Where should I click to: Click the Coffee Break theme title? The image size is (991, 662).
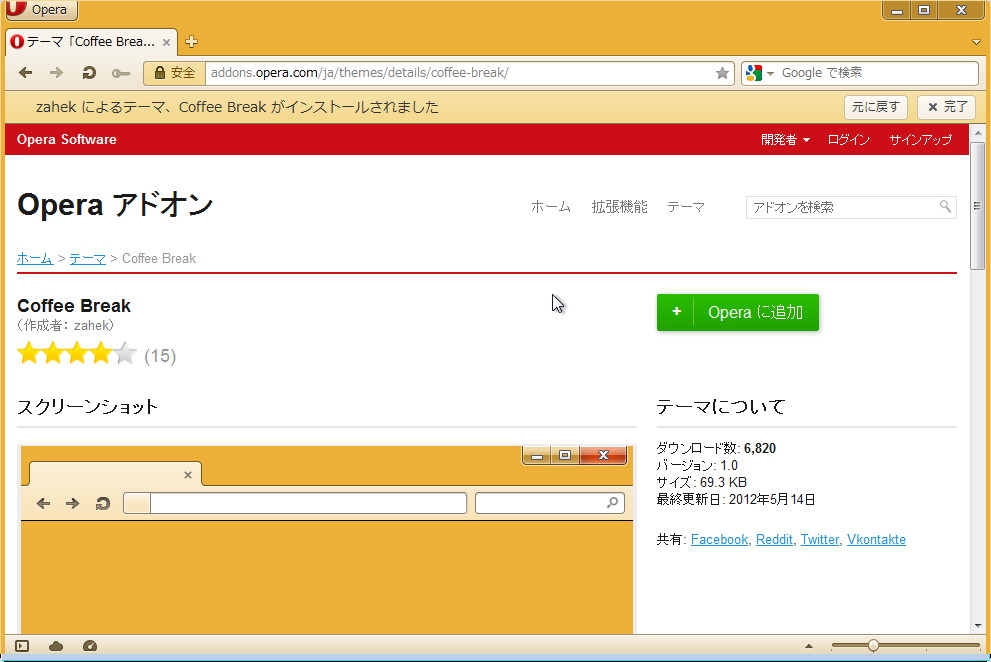[x=74, y=306]
